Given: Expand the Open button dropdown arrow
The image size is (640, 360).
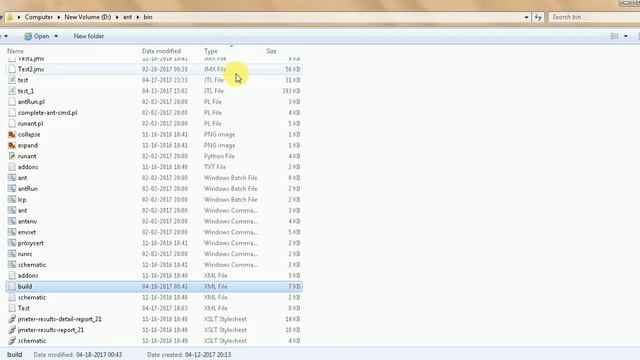Looking at the screenshot, I should 56,36.
